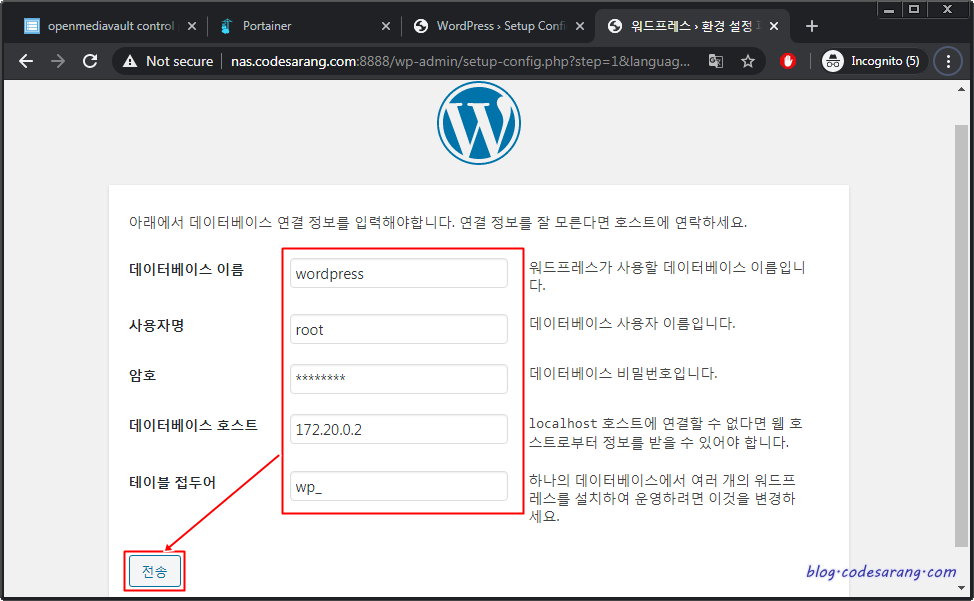974x601 pixels.
Task: Click the red ad blocker extension icon
Action: 788,61
